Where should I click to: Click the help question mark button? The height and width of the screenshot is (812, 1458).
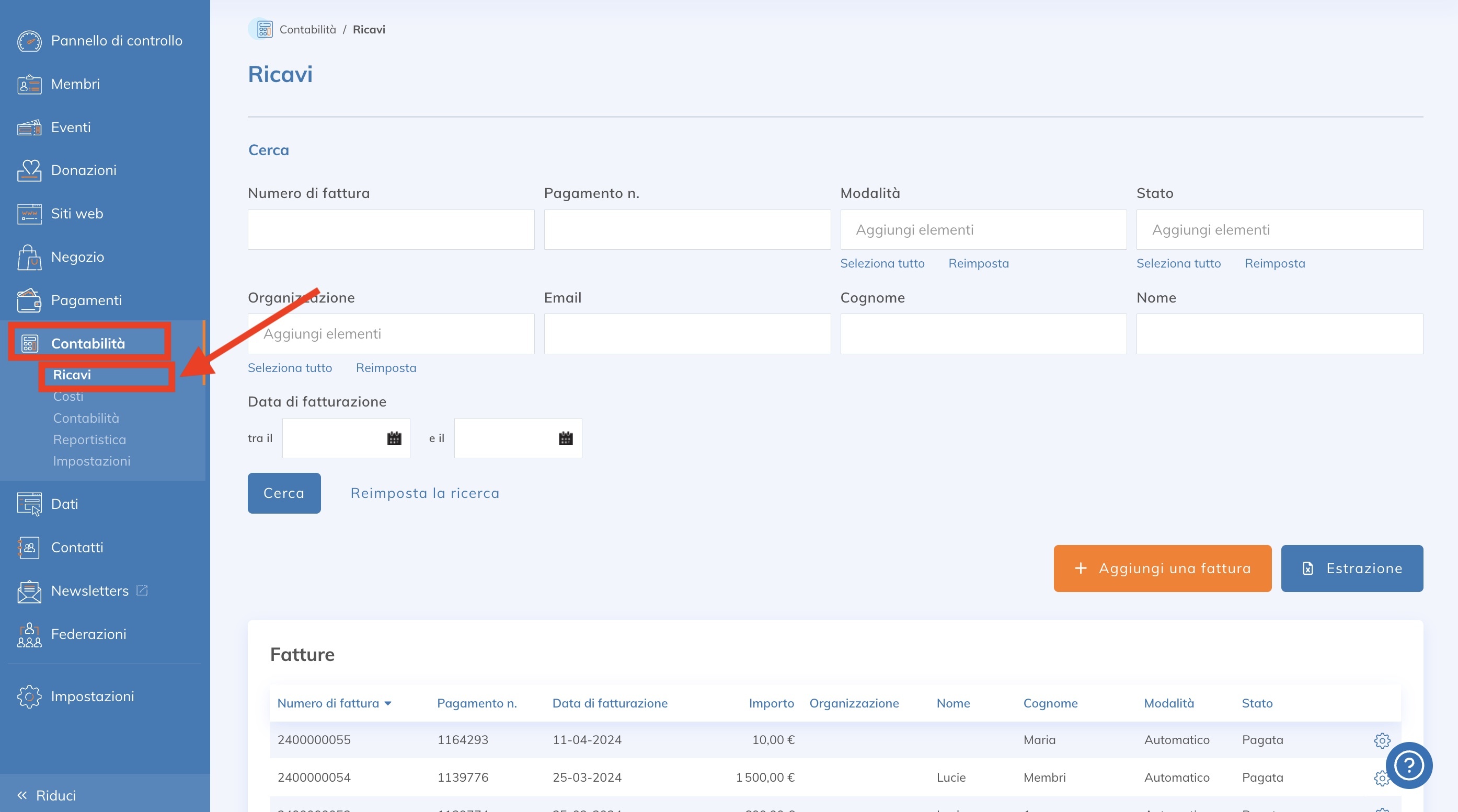click(x=1409, y=765)
